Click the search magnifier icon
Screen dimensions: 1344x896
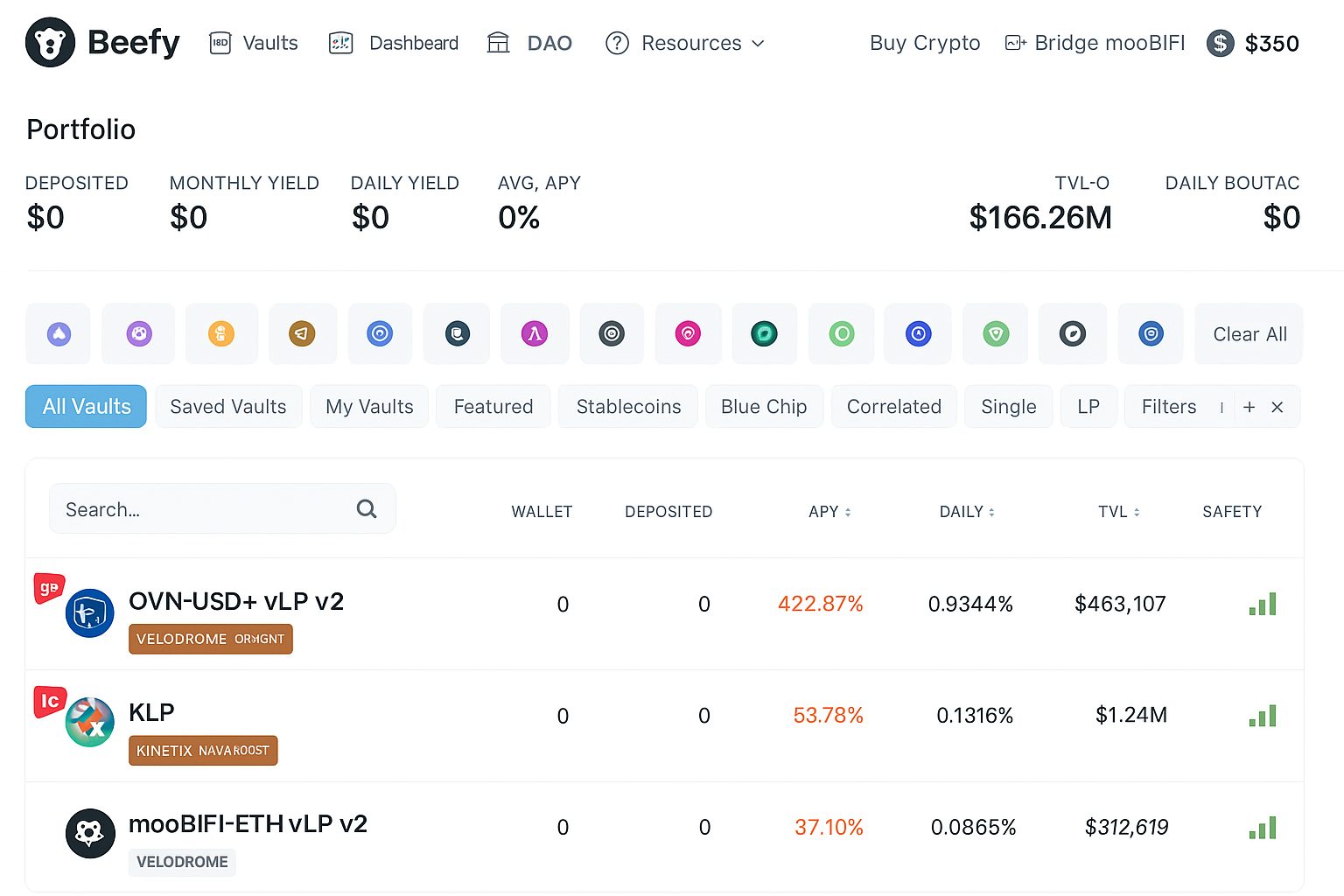click(x=367, y=508)
